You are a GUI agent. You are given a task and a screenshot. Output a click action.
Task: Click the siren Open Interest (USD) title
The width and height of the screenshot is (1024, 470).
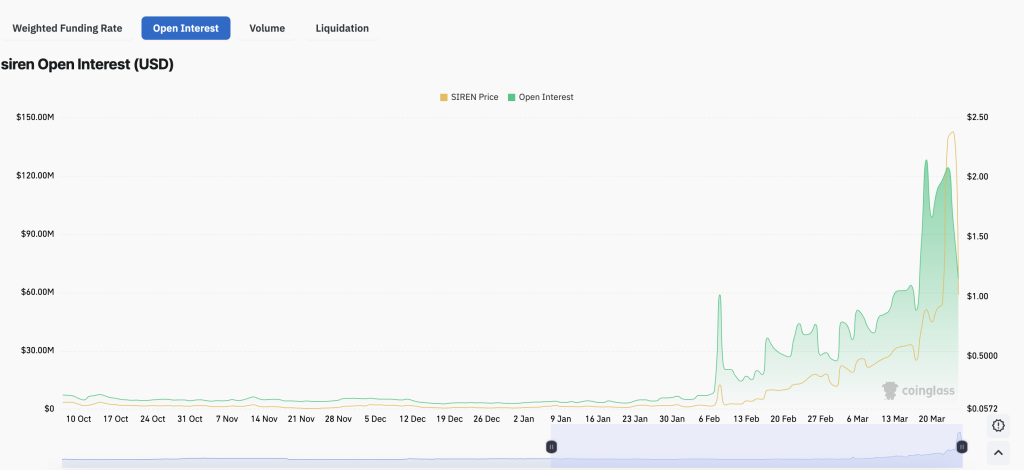coord(87,64)
